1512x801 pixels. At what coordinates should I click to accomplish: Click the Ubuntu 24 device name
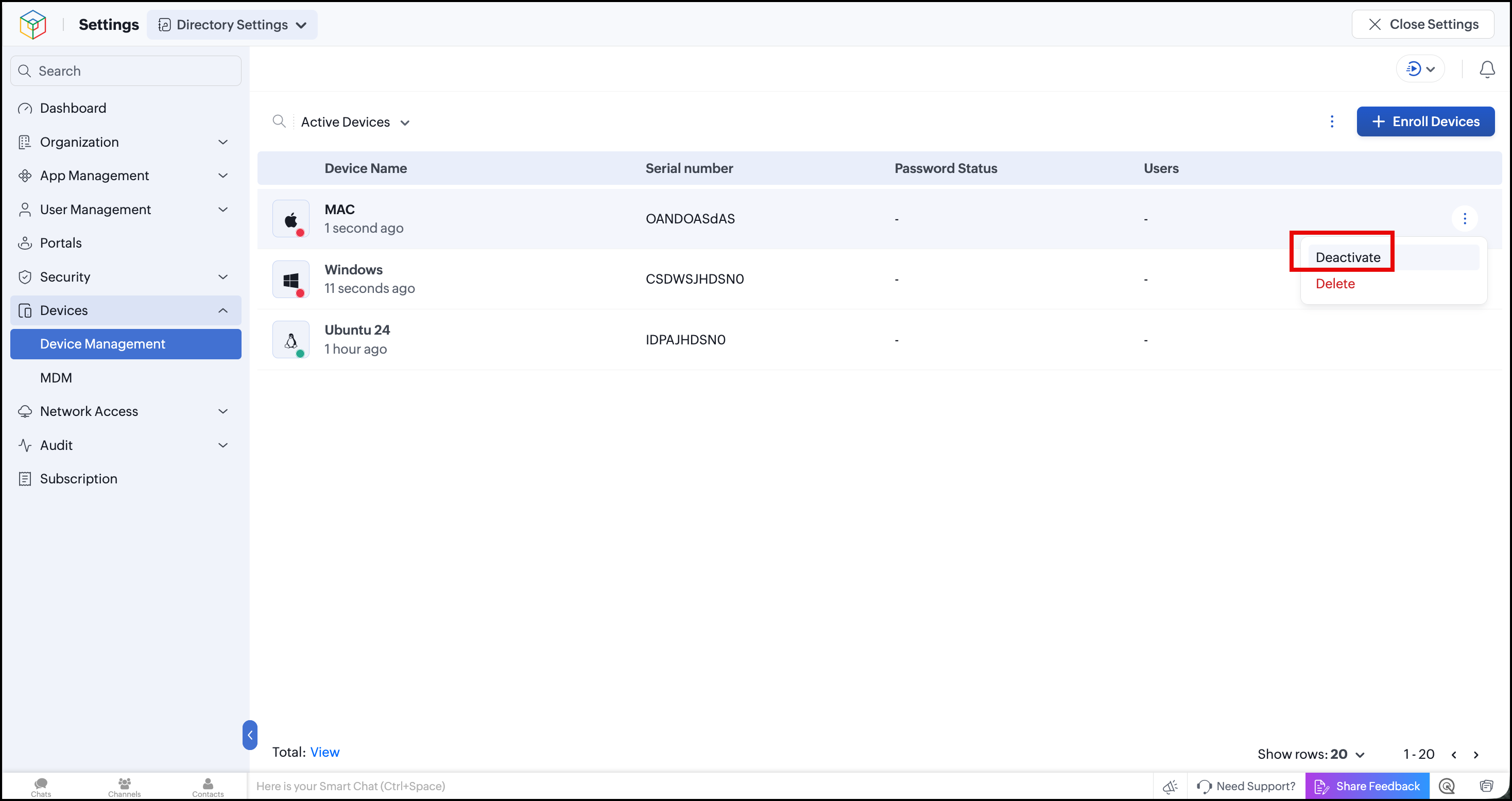pyautogui.click(x=357, y=330)
